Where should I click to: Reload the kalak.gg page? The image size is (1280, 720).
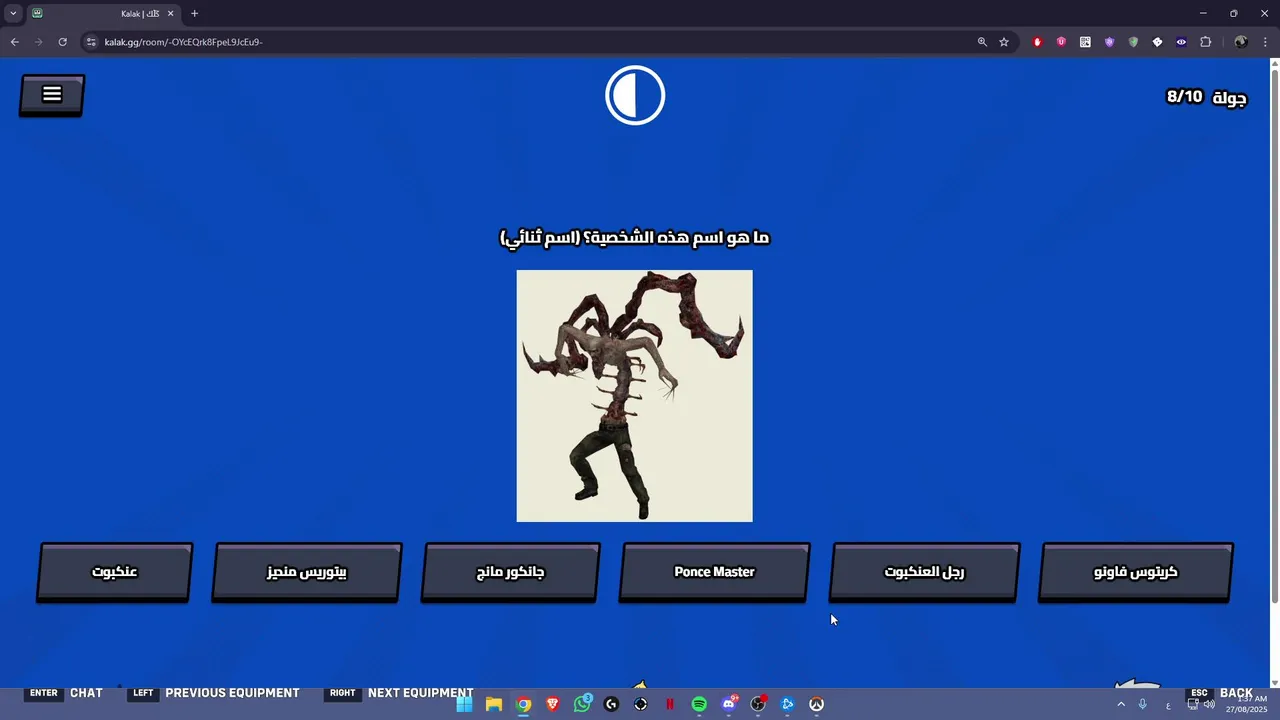point(62,42)
